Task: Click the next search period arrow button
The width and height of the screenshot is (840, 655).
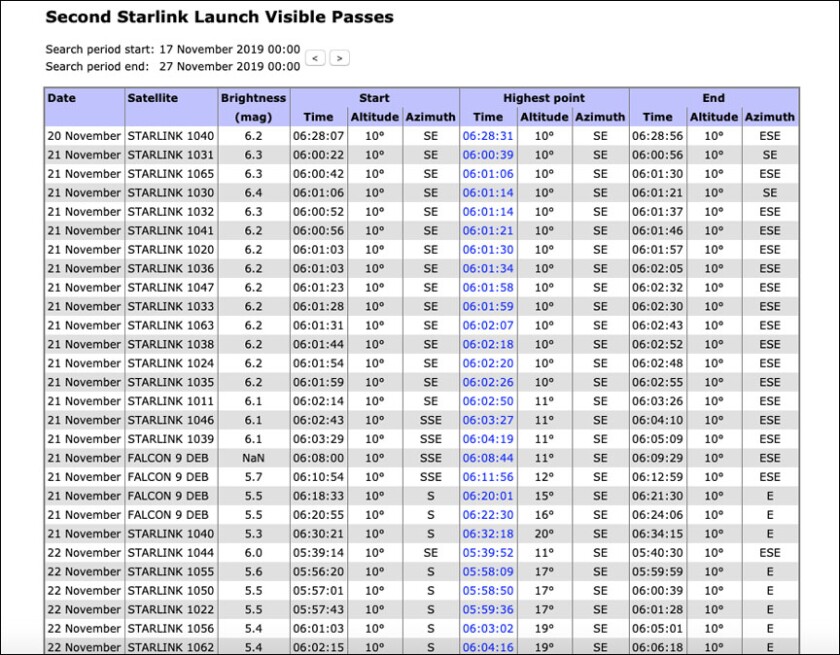Action: [x=340, y=58]
